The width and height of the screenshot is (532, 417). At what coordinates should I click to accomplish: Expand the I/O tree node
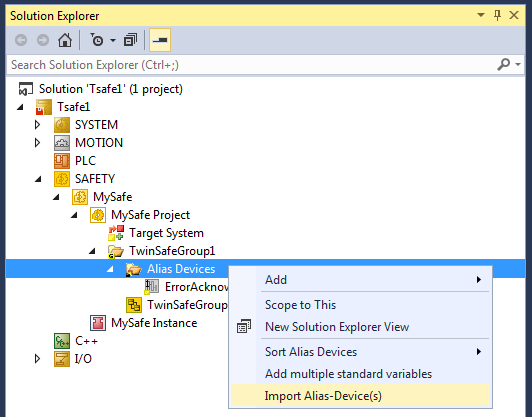(x=37, y=359)
